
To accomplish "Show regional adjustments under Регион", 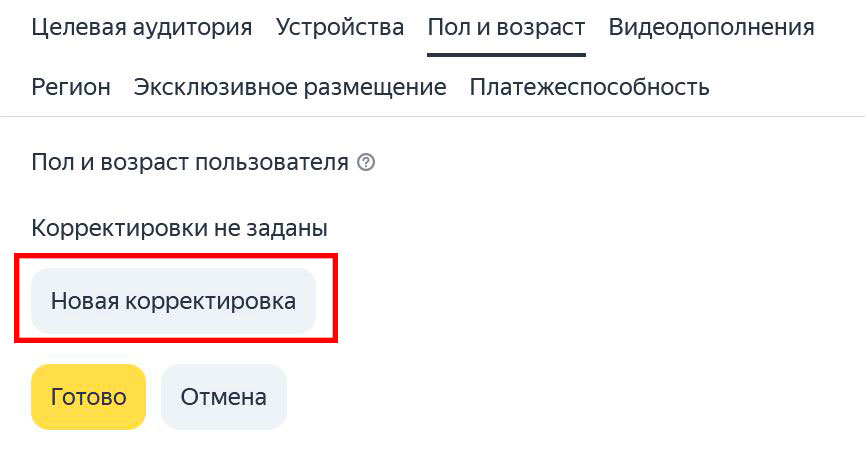I will [x=71, y=87].
